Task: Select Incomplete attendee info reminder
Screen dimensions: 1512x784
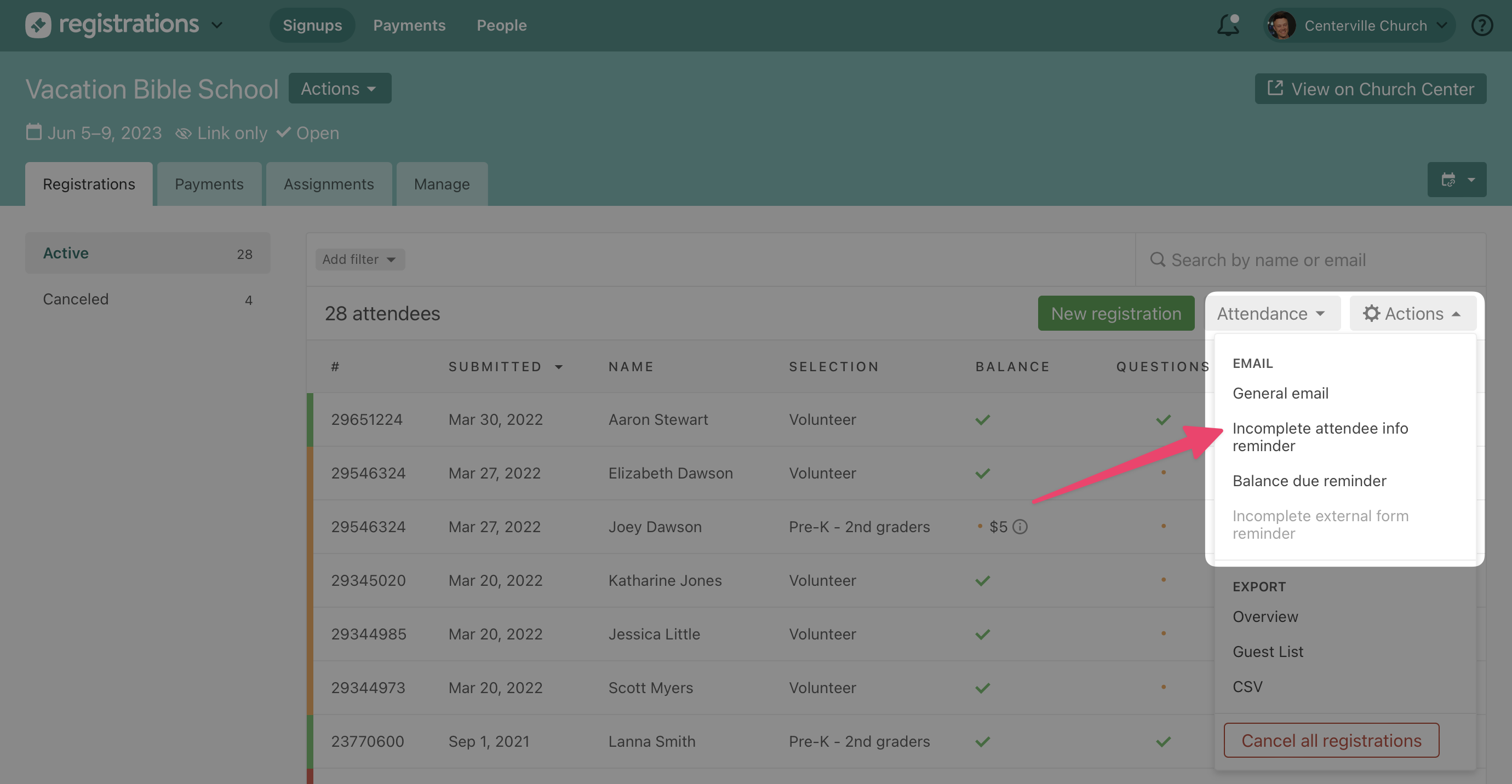Action: (x=1320, y=437)
